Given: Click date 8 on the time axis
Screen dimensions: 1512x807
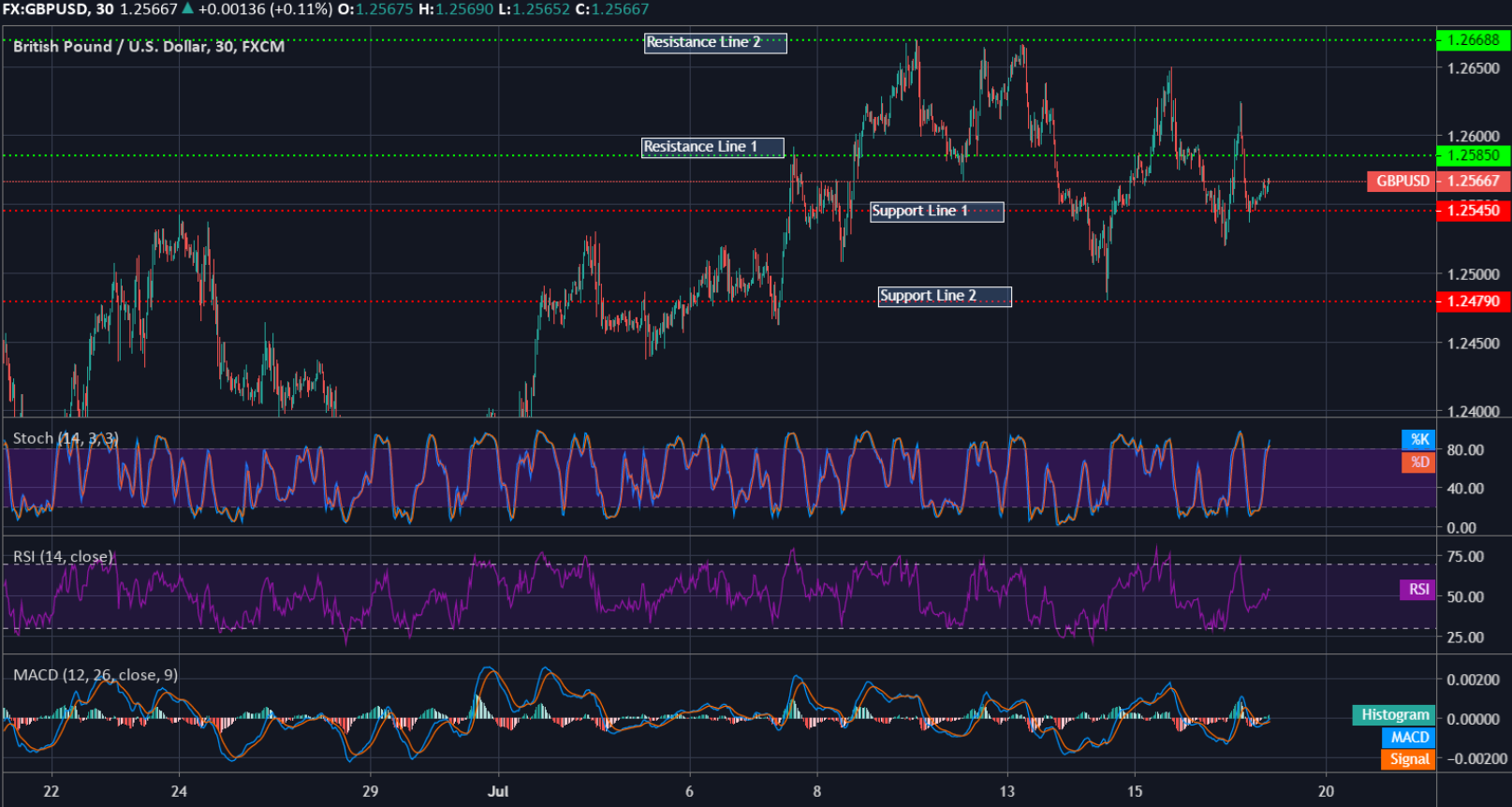Looking at the screenshot, I should [x=816, y=792].
